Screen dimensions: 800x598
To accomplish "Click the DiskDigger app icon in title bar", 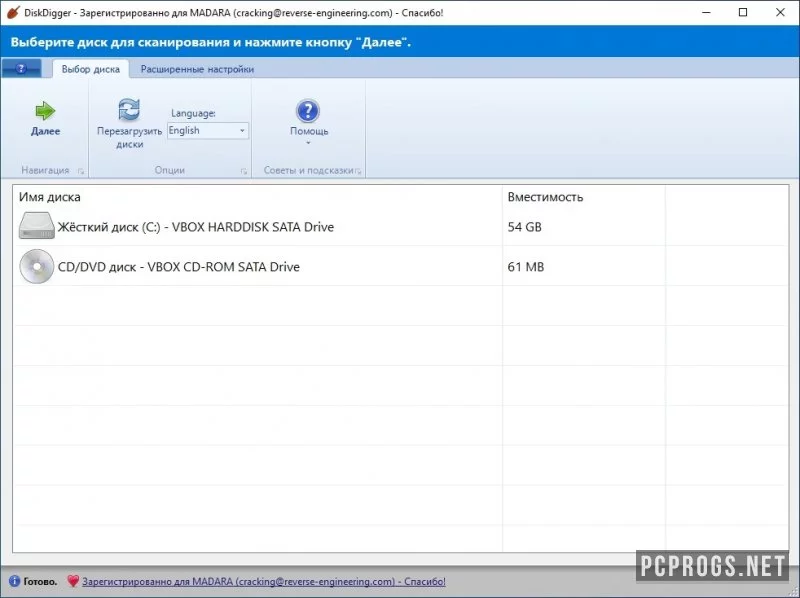I will [x=13, y=12].
